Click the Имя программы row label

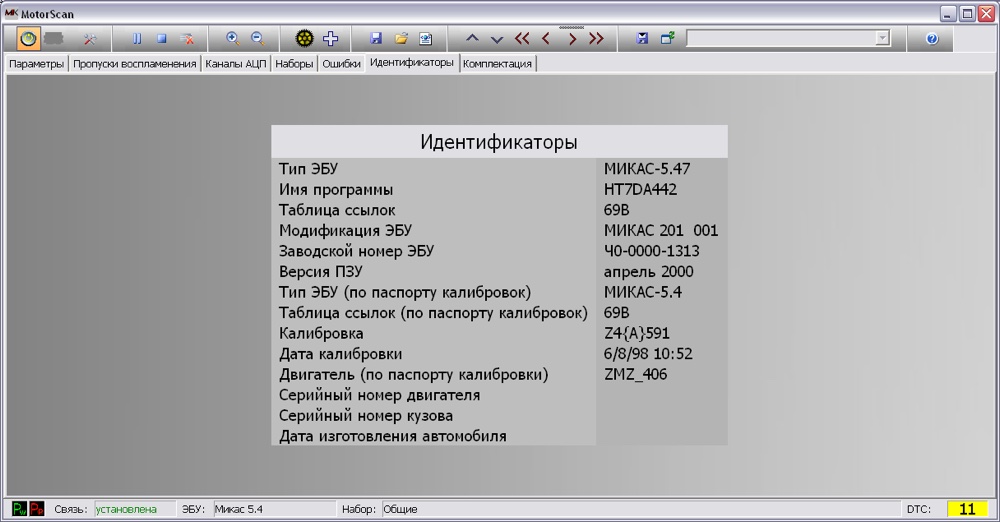point(336,190)
